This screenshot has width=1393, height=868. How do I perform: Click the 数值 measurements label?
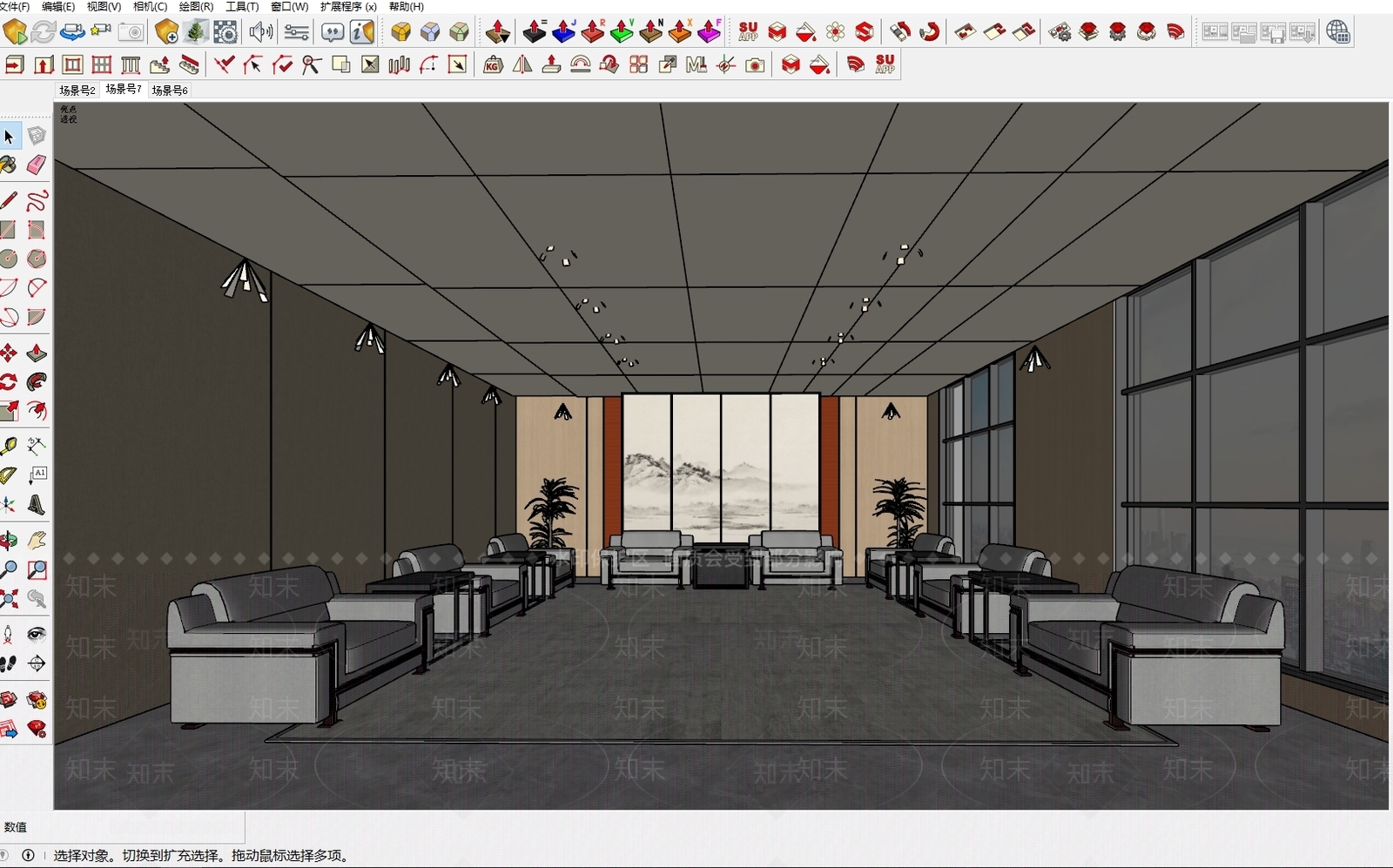(16, 827)
